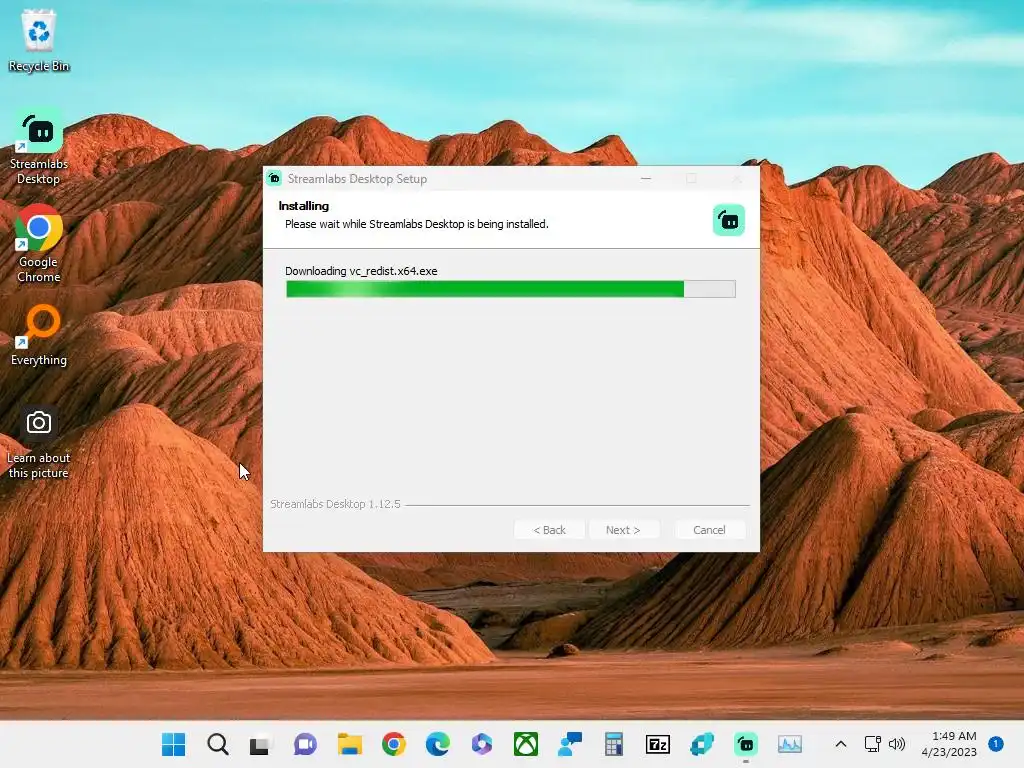Click the 'Streamlabs Desktop 1.12.5' version text
1024x768 pixels.
tap(335, 504)
